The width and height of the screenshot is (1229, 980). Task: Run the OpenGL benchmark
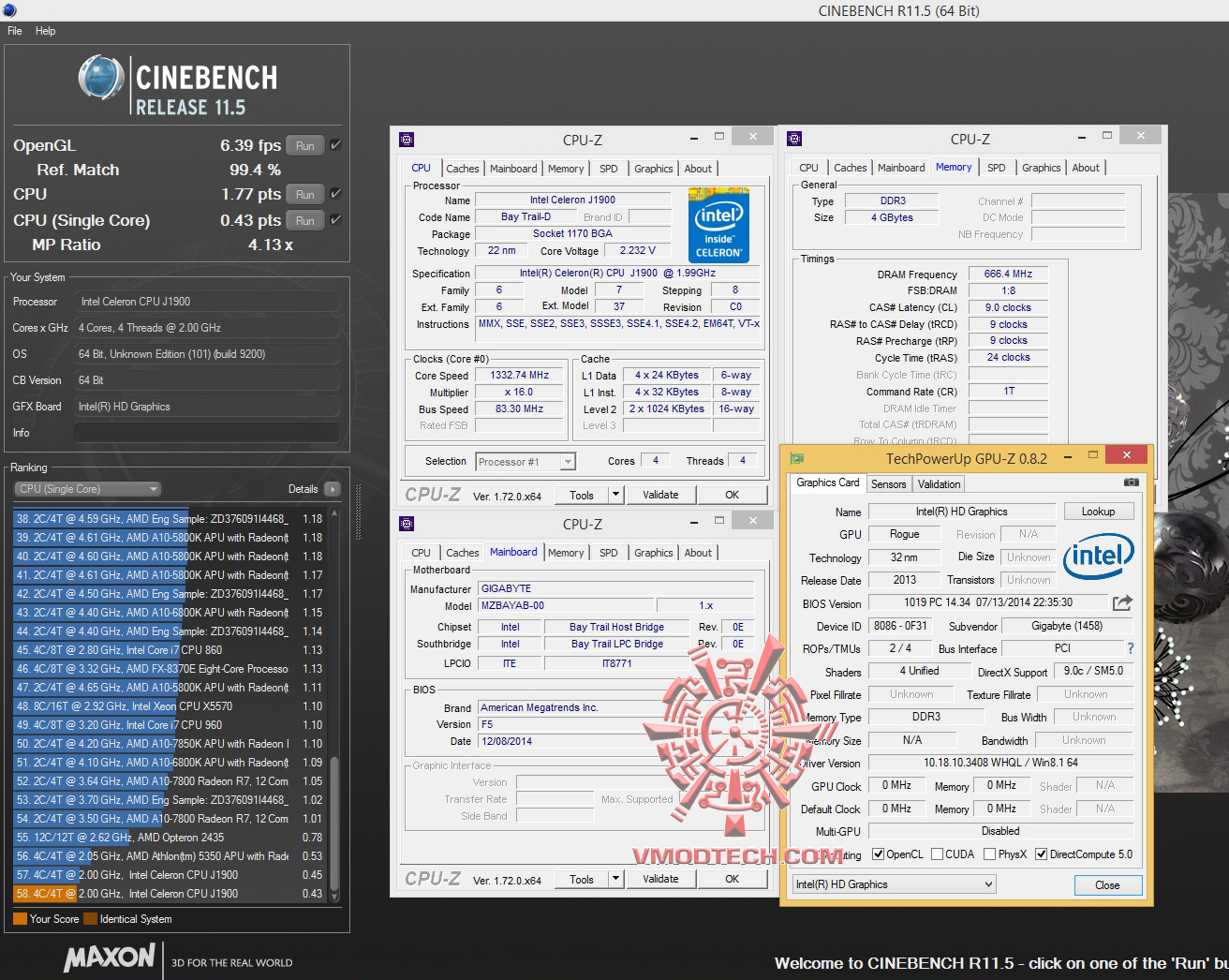pyautogui.click(x=305, y=145)
